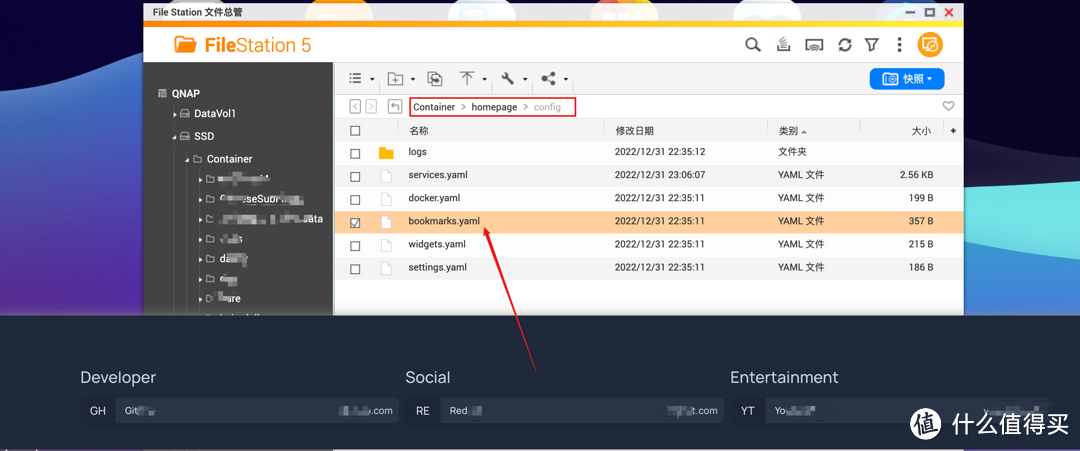Toggle the select-all header checkbox
Viewport: 1080px width, 451px height.
[355, 131]
